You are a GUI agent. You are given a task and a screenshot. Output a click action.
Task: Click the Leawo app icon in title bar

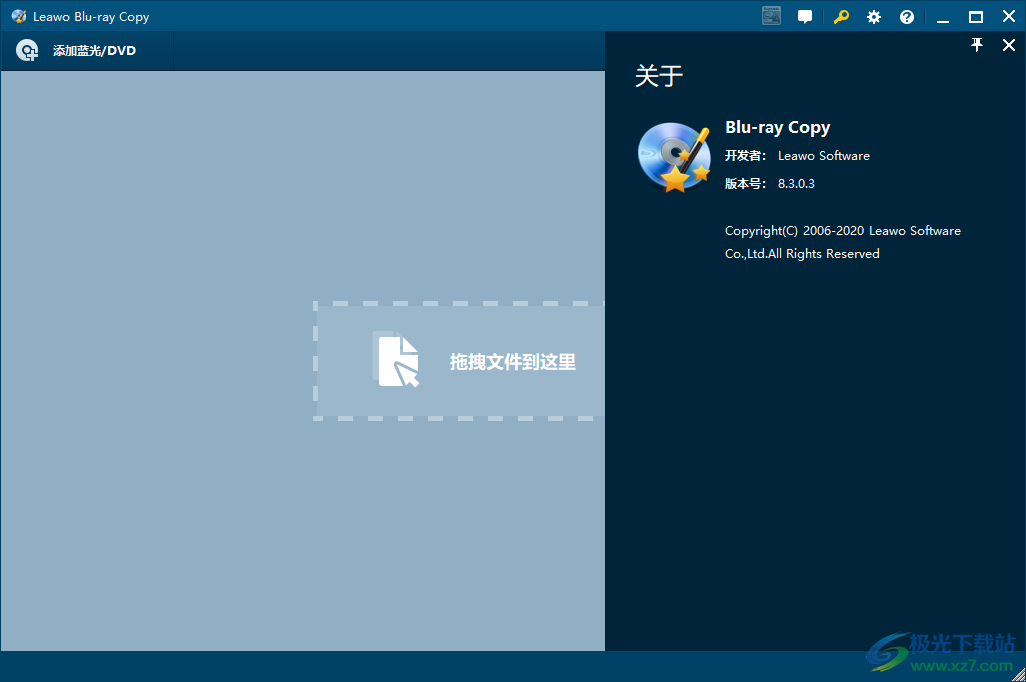click(x=18, y=16)
